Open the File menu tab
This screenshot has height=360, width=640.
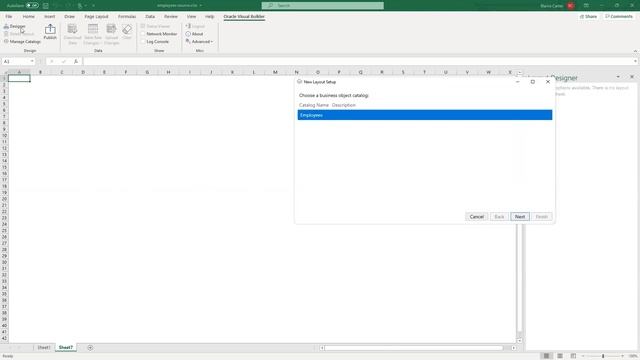pyautogui.click(x=9, y=16)
